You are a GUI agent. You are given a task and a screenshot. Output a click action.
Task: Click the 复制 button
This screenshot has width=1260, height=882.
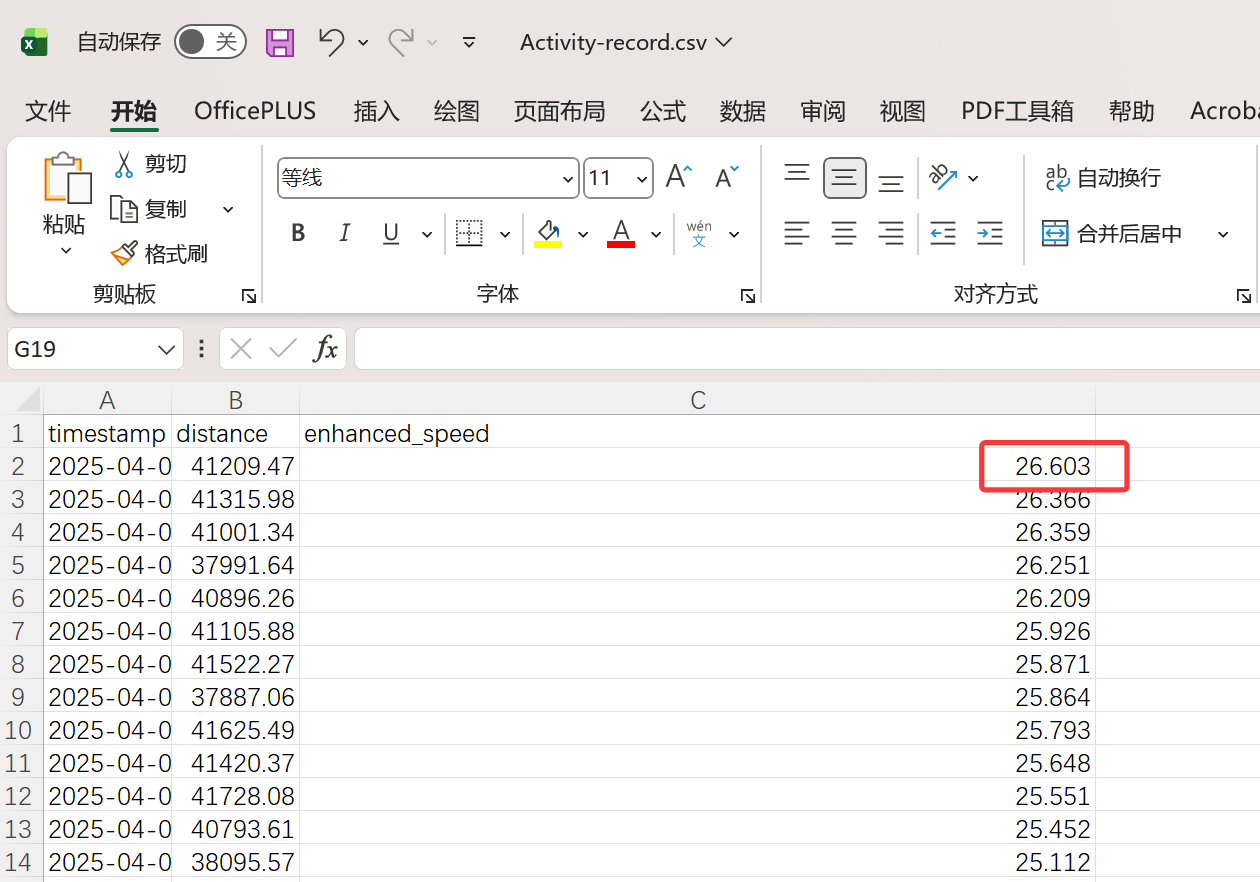coord(150,209)
